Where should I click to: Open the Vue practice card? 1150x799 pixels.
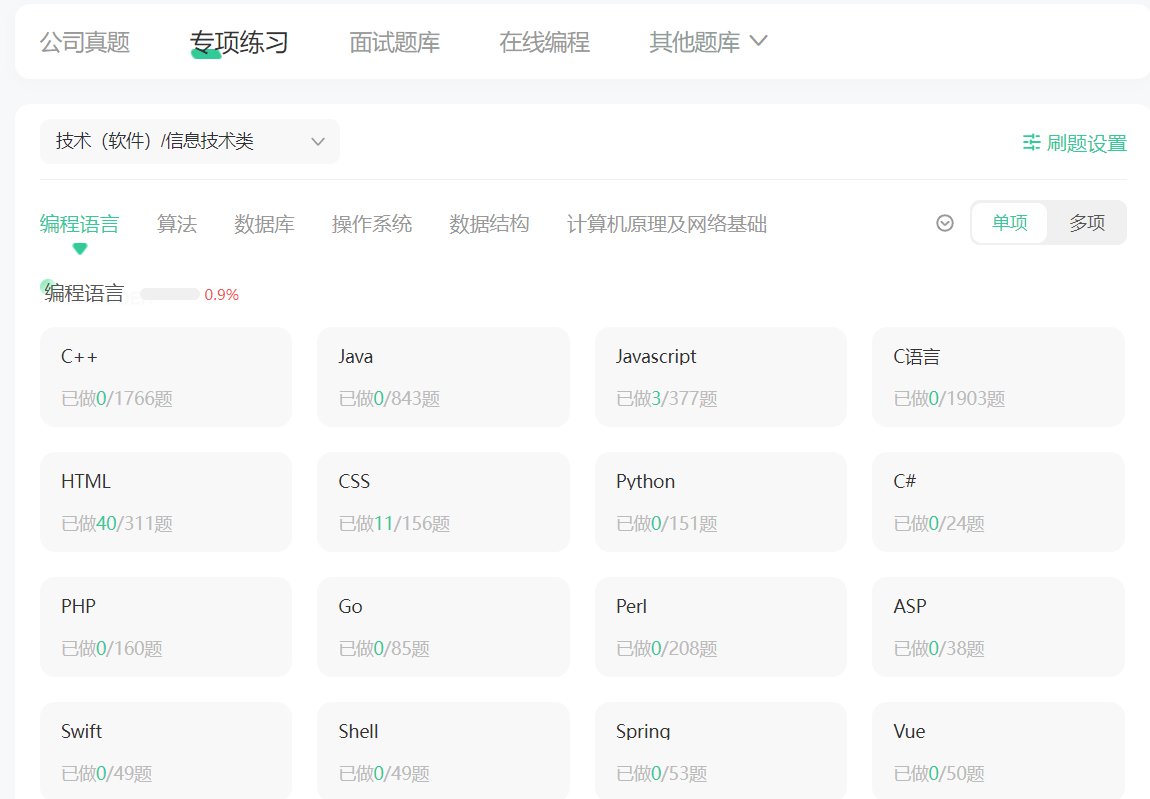[998, 751]
